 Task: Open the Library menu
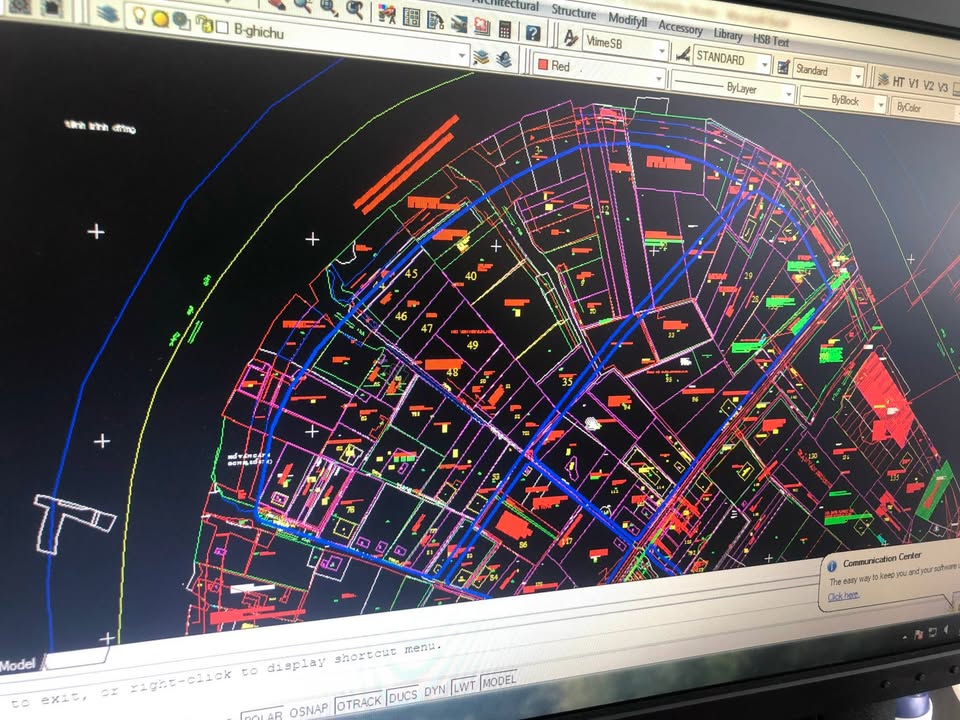[x=727, y=35]
